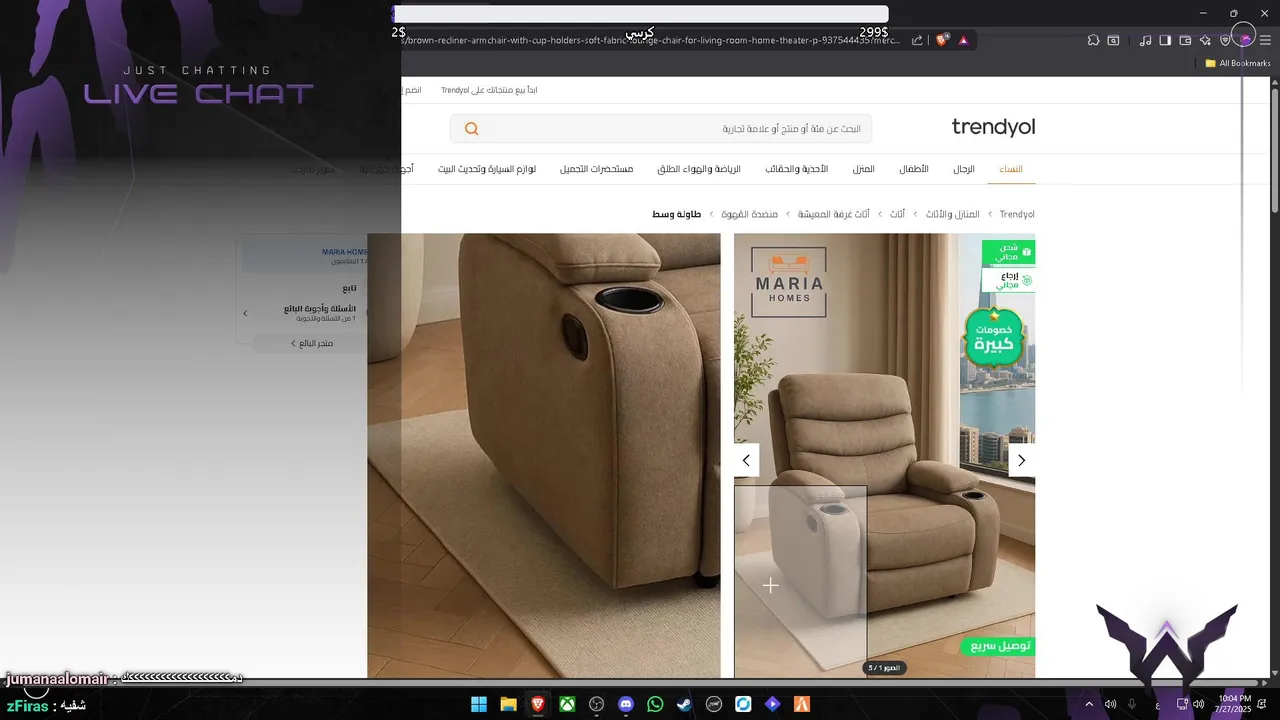Open the profile avatar in browser toolbar
This screenshot has height=720, width=1280.
pyautogui.click(x=1245, y=39)
